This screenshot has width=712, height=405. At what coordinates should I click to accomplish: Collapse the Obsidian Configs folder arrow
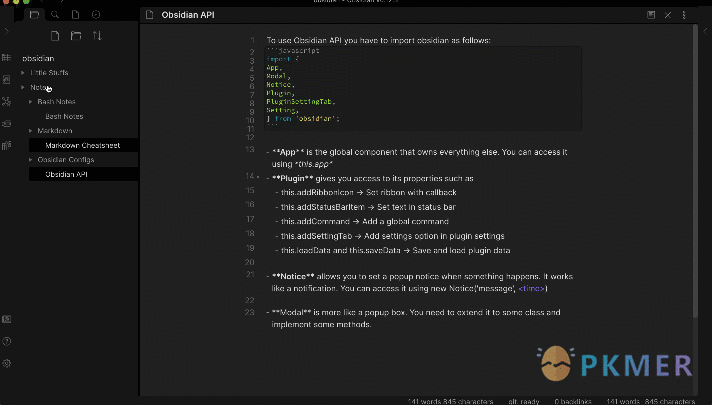coord(30,160)
